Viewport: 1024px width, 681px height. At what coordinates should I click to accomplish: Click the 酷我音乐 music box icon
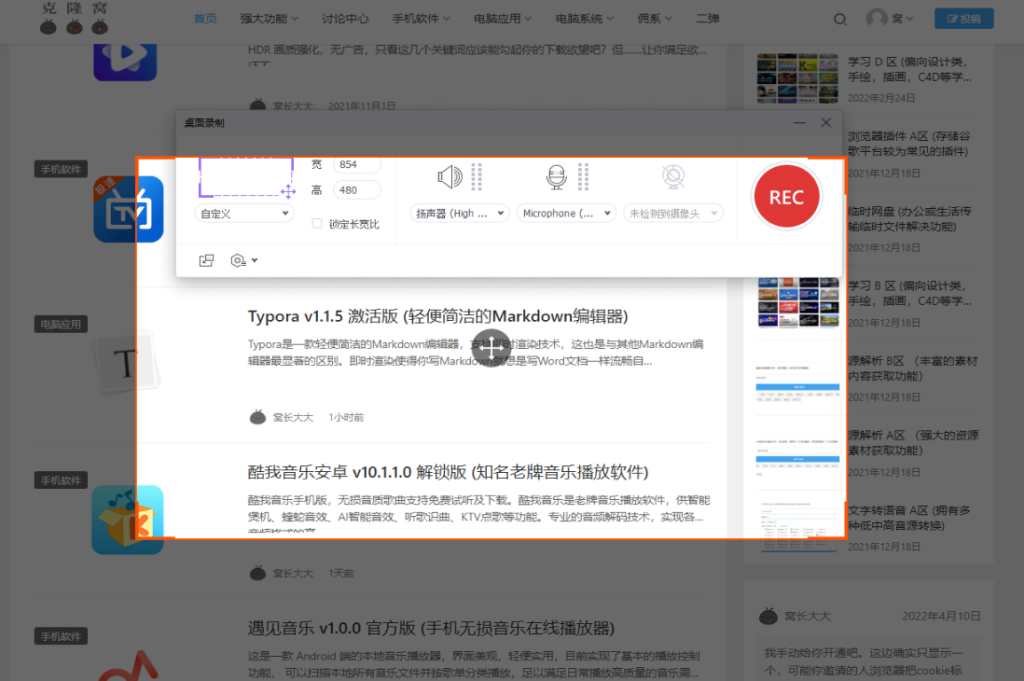click(x=127, y=520)
